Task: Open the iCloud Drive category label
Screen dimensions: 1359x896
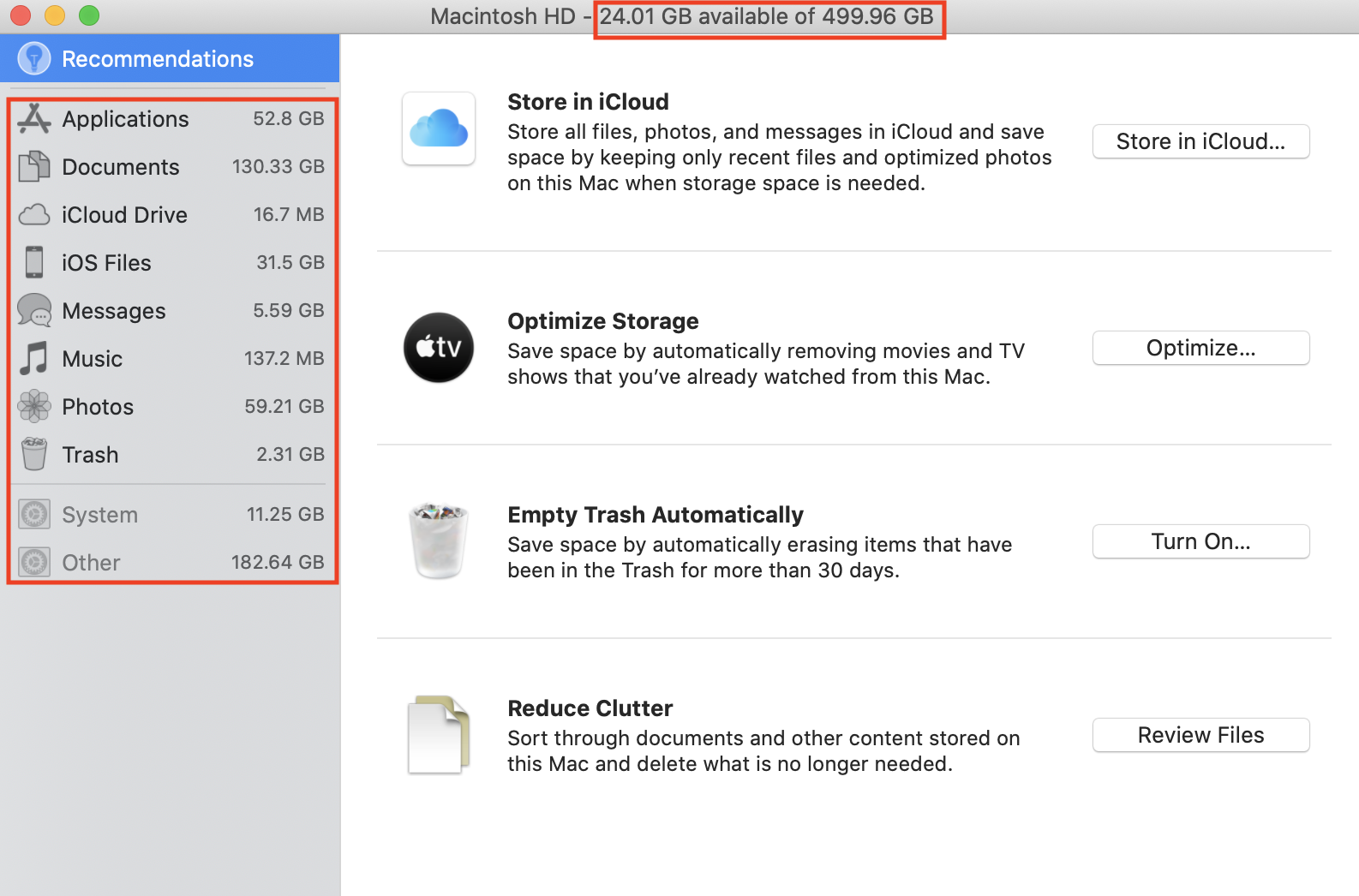Action: (x=124, y=215)
